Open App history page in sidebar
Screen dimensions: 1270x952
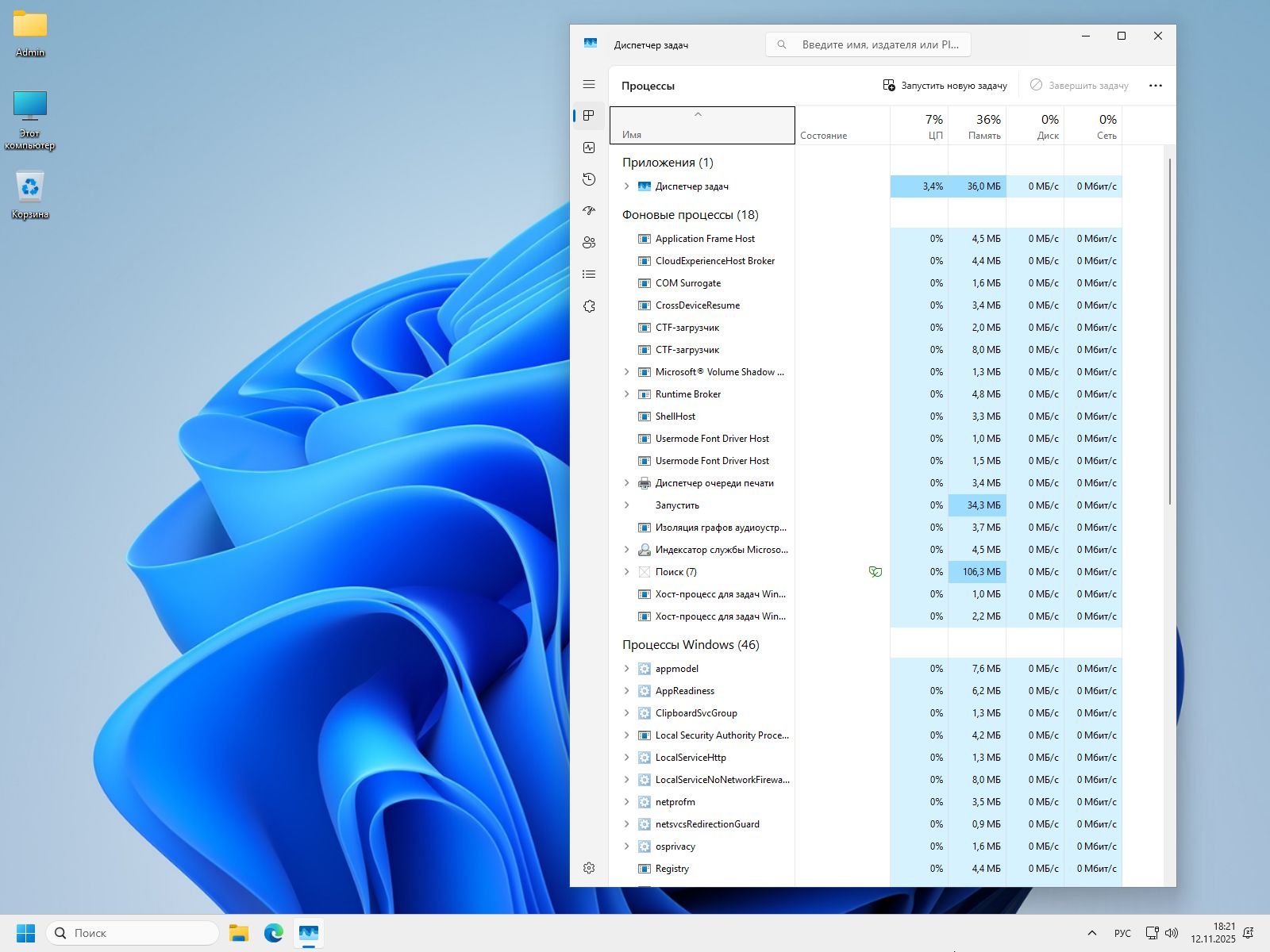[x=589, y=179]
